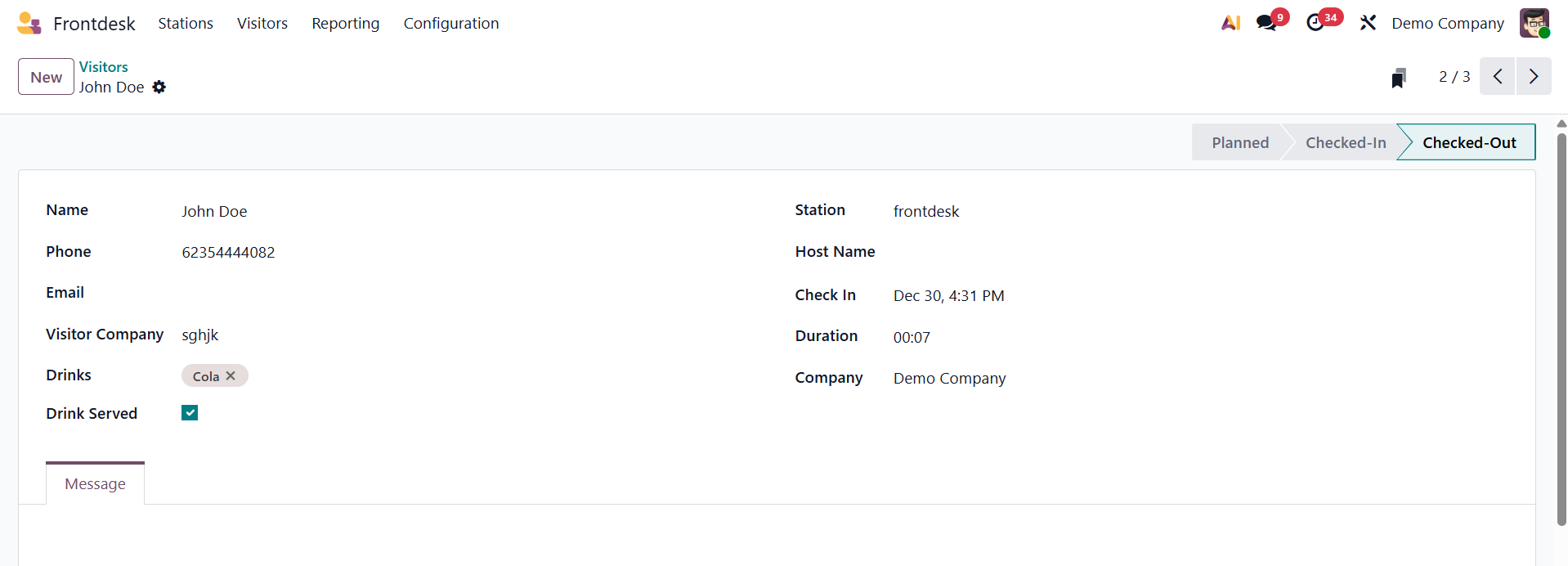Click the New button
The height and width of the screenshot is (566, 1568).
pyautogui.click(x=46, y=77)
